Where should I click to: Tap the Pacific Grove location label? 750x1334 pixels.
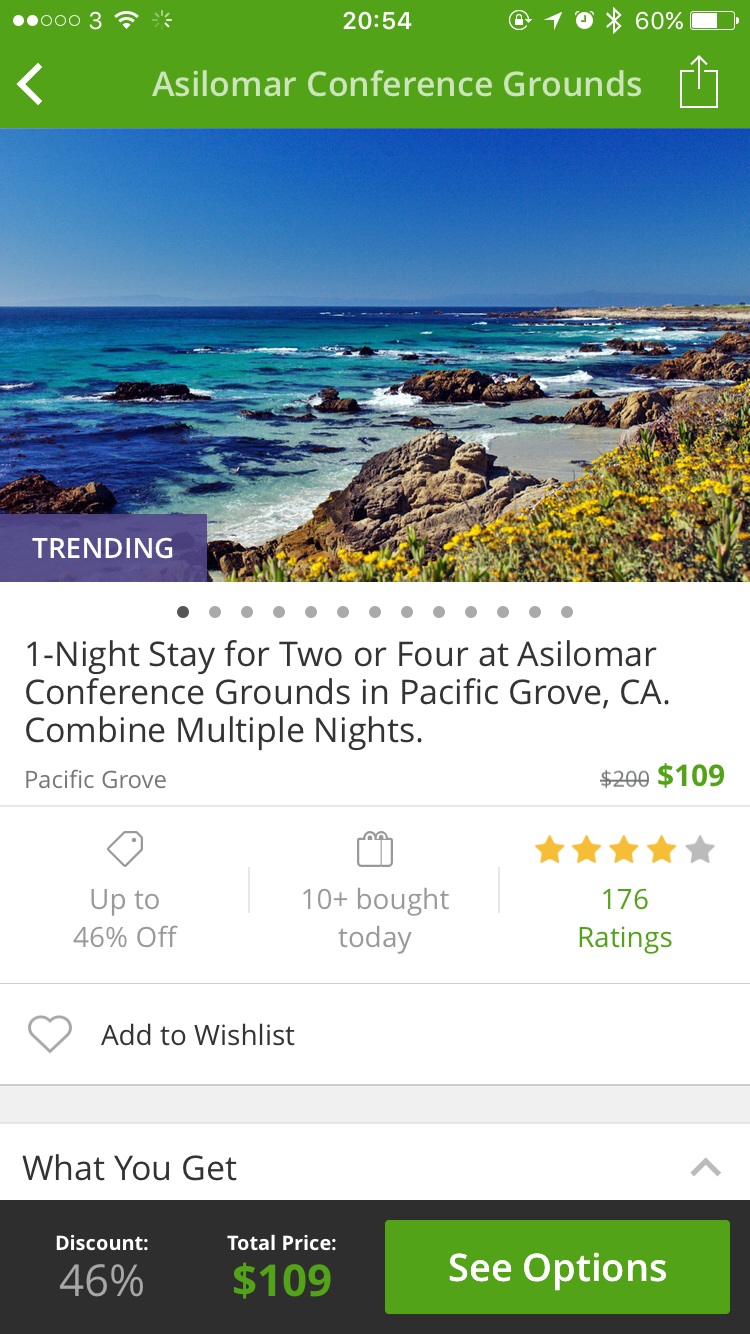tap(96, 779)
